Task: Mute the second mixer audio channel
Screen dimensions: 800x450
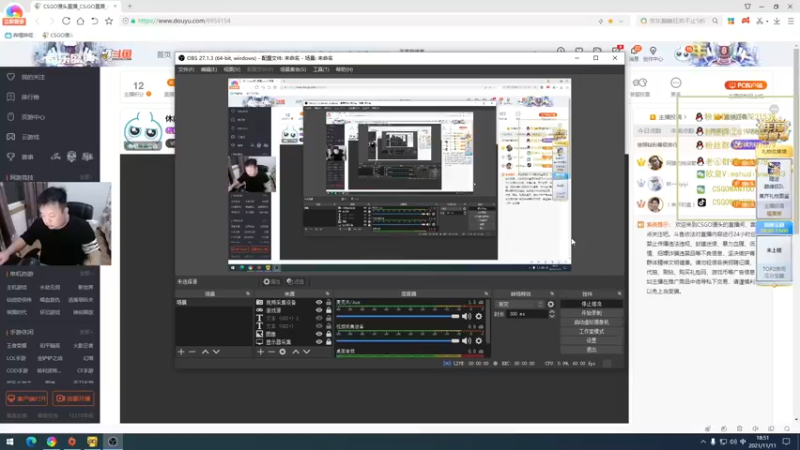Action: 466,341
